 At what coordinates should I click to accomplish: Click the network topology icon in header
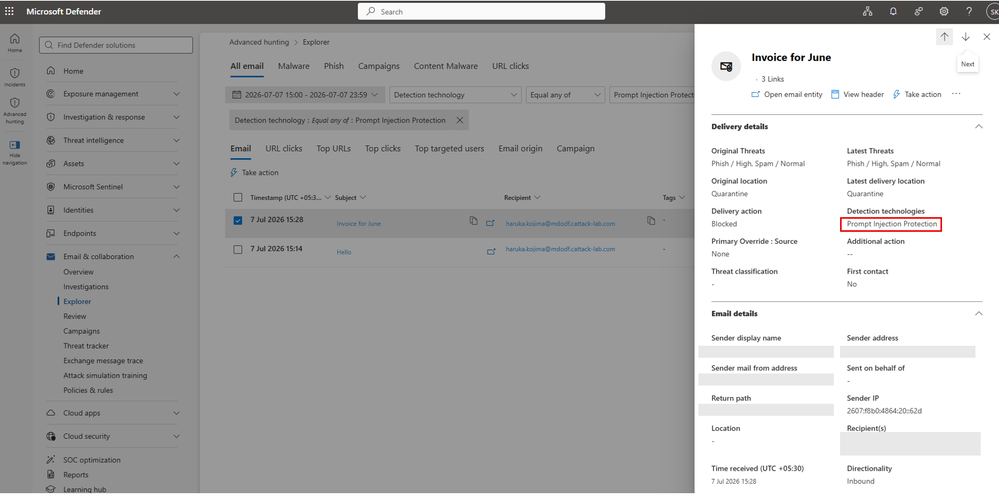(x=867, y=11)
